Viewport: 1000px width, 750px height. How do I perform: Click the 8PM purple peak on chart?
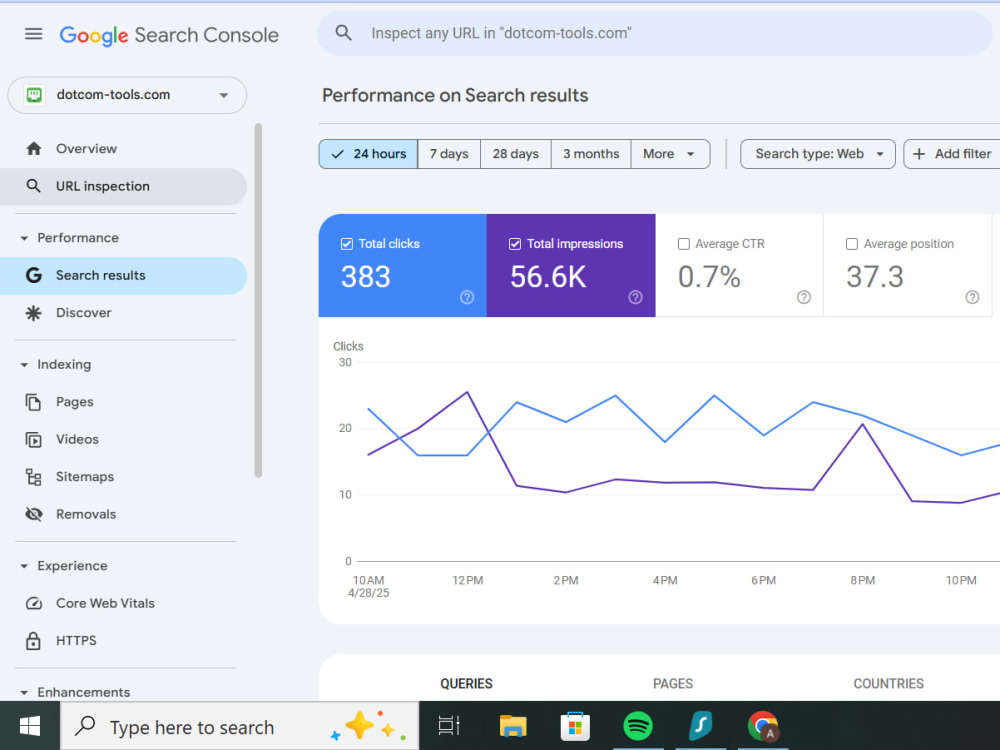pyautogui.click(x=863, y=424)
